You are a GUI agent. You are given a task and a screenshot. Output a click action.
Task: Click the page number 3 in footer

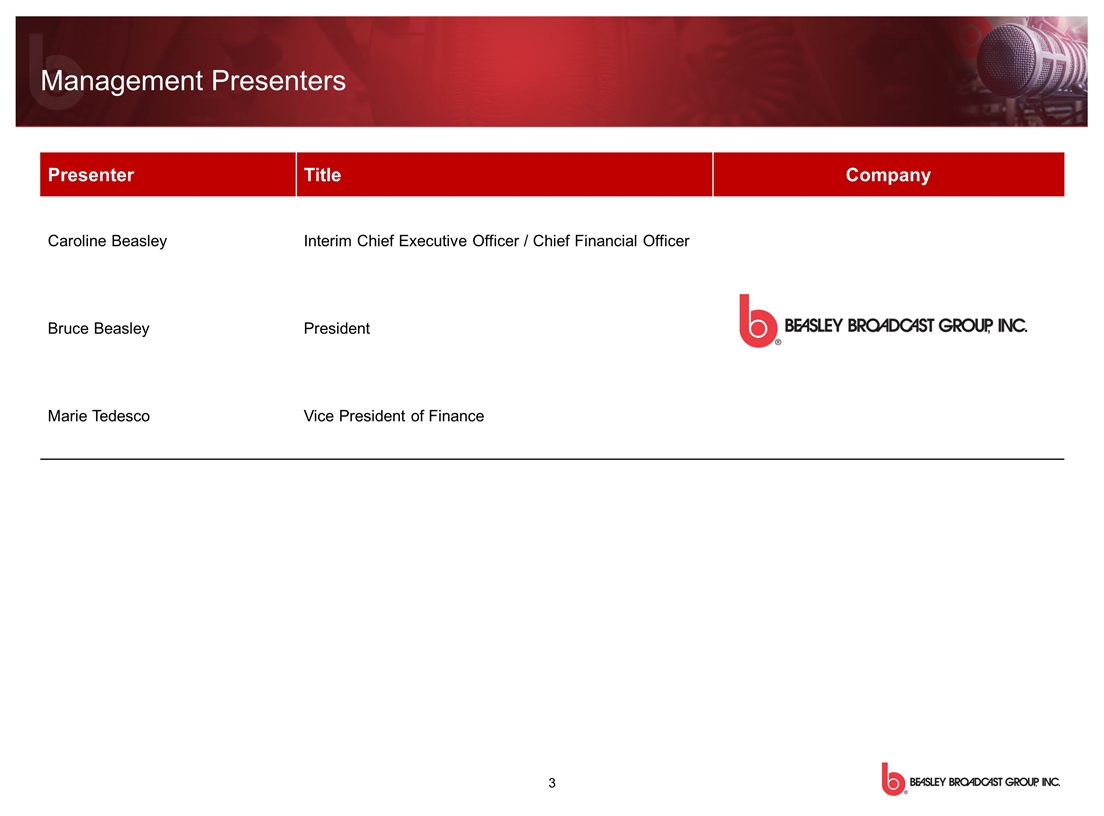(551, 783)
